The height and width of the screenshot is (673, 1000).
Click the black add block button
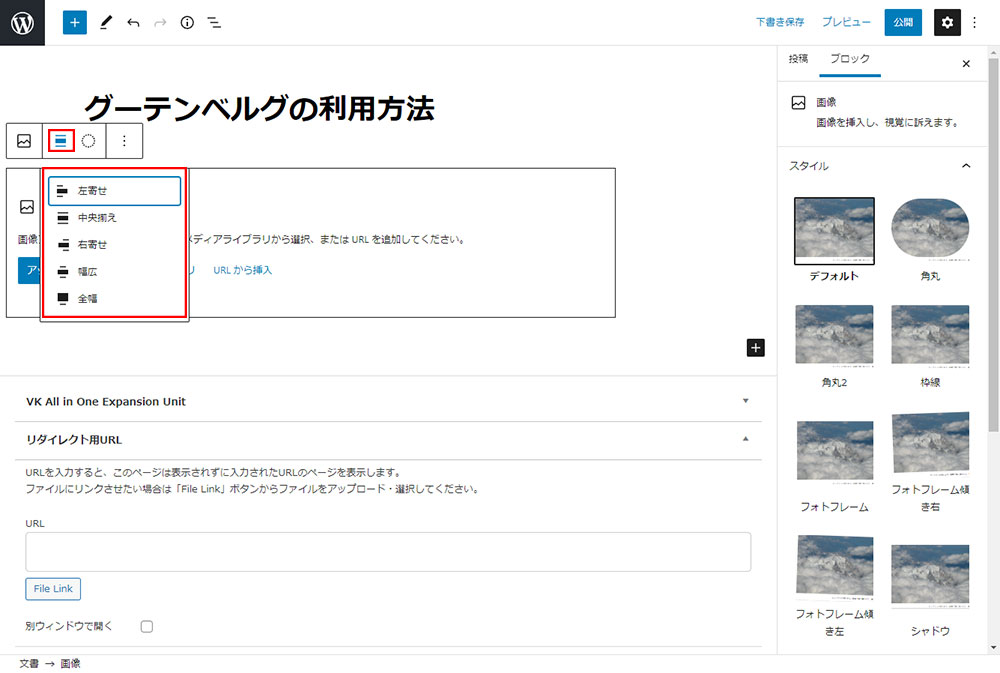[756, 347]
